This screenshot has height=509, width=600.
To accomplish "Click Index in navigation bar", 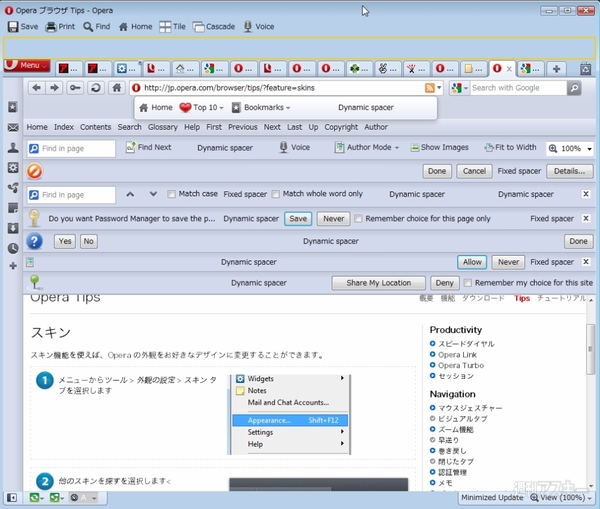I will click(x=64, y=127).
